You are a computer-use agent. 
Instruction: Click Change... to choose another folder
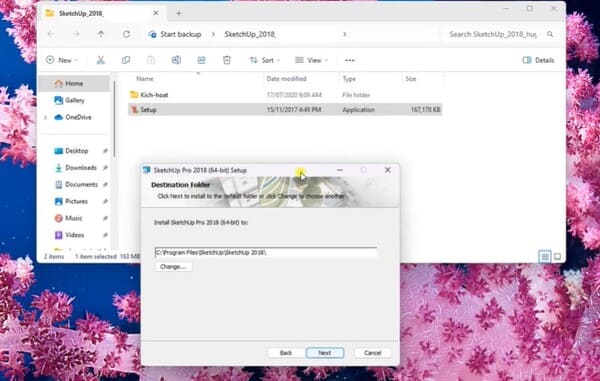click(173, 267)
